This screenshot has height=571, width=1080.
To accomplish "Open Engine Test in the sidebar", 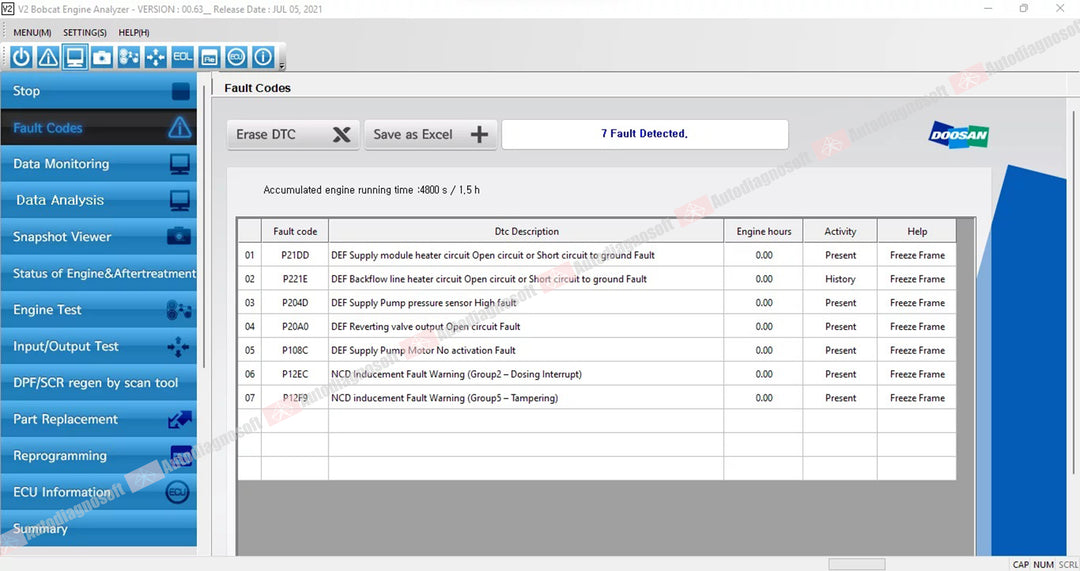I will [x=98, y=310].
